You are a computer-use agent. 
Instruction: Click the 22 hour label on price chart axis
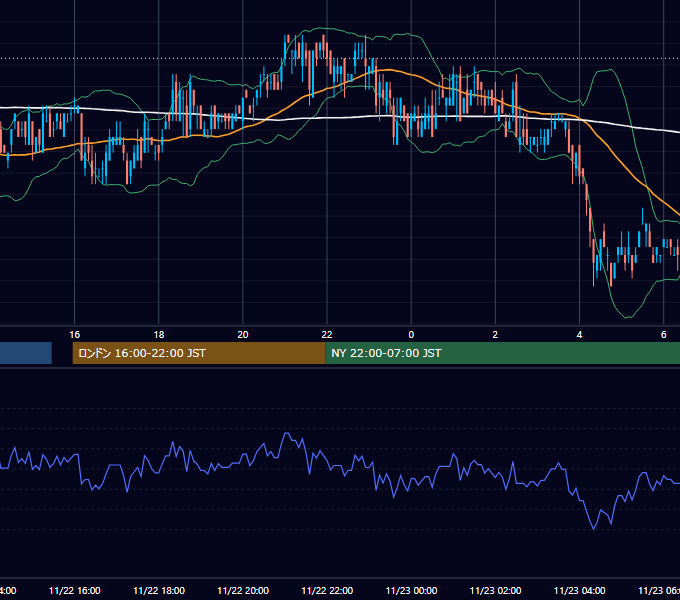327,334
